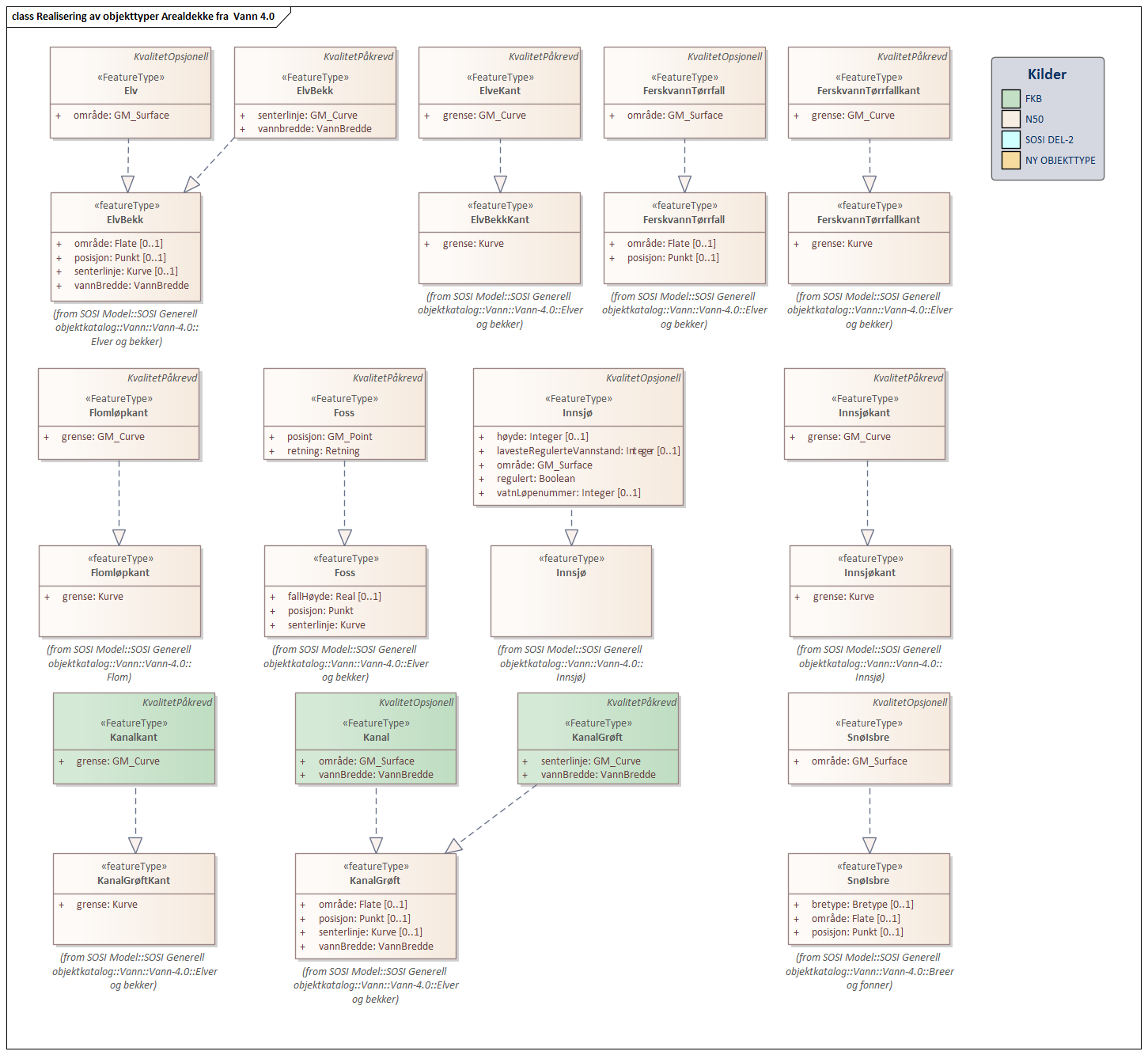Select the ElveKant FeatureType class name
The image size is (1148, 1055).
coord(500,91)
